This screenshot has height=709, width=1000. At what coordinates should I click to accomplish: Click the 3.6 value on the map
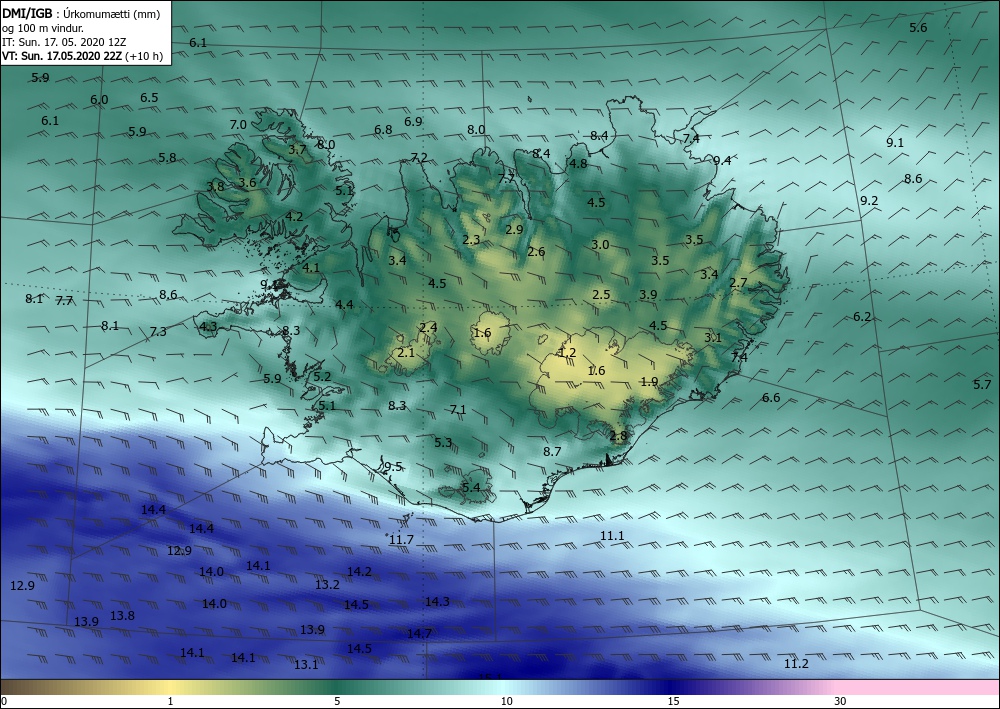coord(247,182)
